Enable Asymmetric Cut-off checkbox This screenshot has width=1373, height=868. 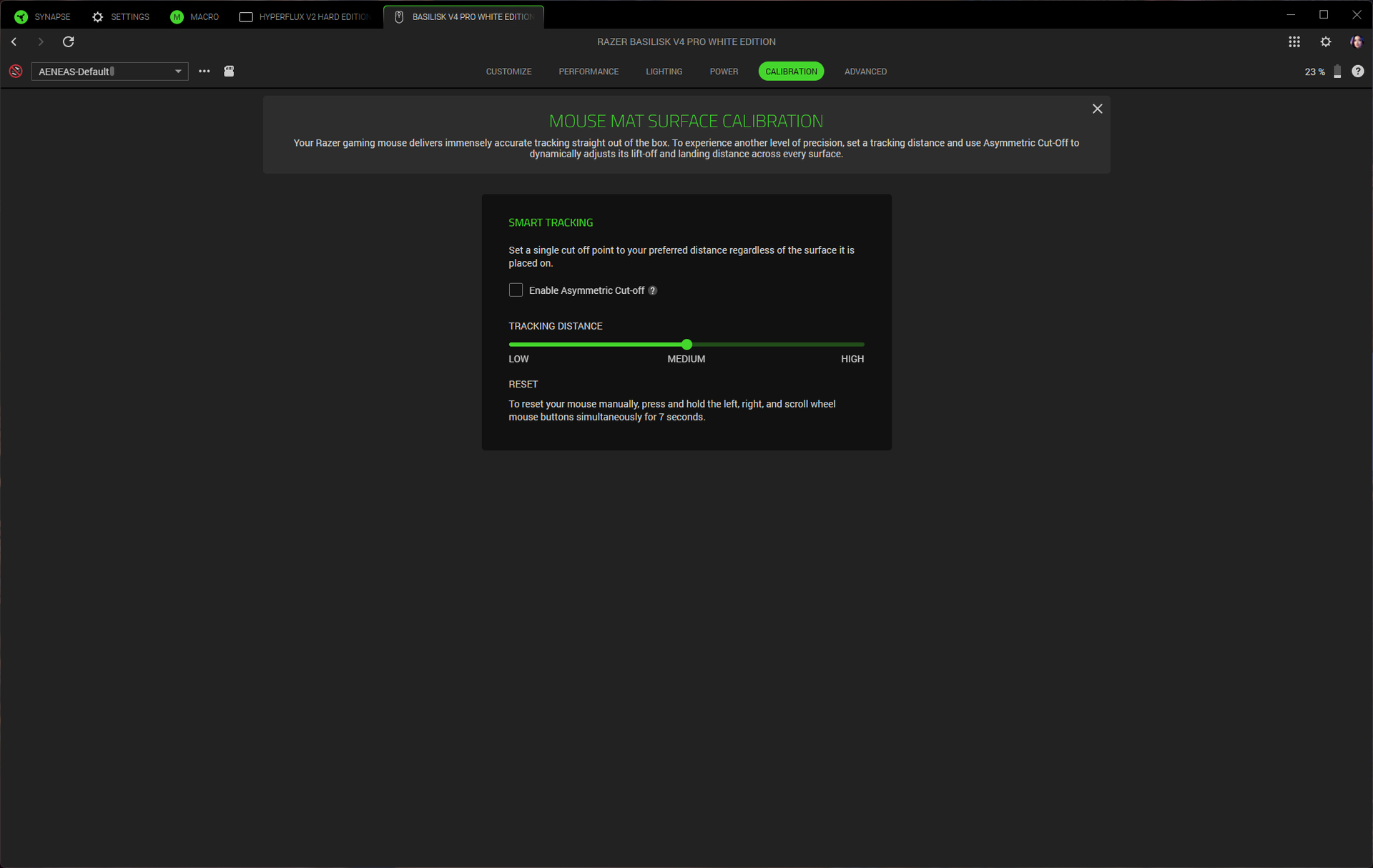(516, 290)
